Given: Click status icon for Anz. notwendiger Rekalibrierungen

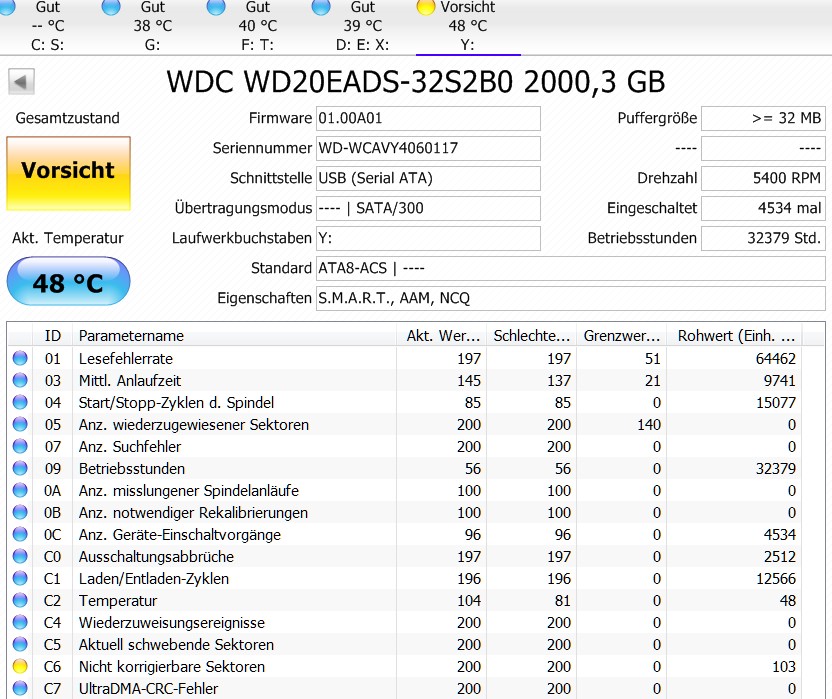Looking at the screenshot, I should (x=20, y=513).
